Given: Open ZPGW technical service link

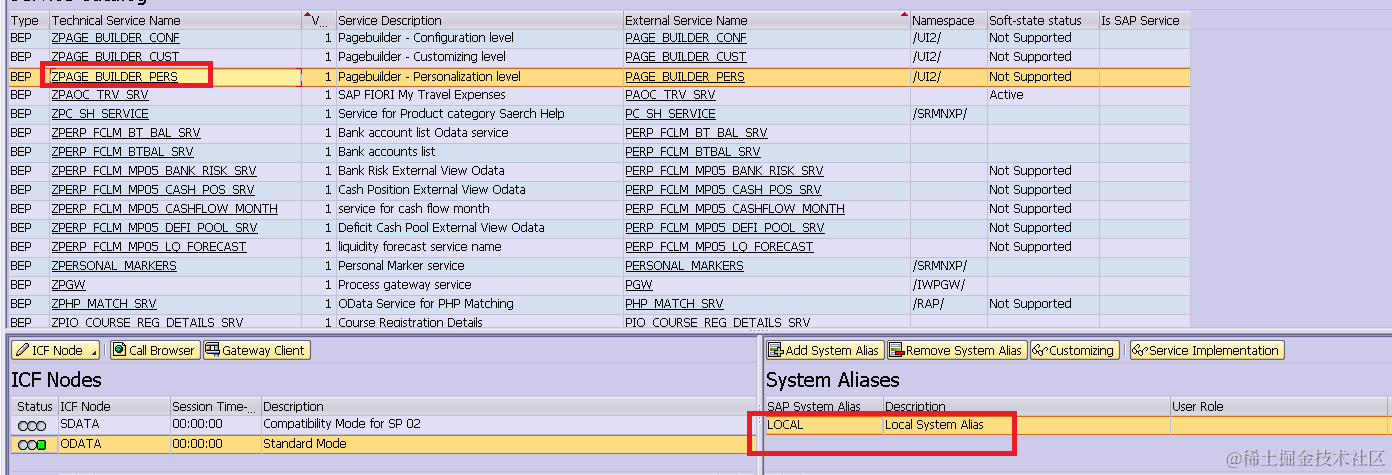Looking at the screenshot, I should pyautogui.click(x=68, y=285).
